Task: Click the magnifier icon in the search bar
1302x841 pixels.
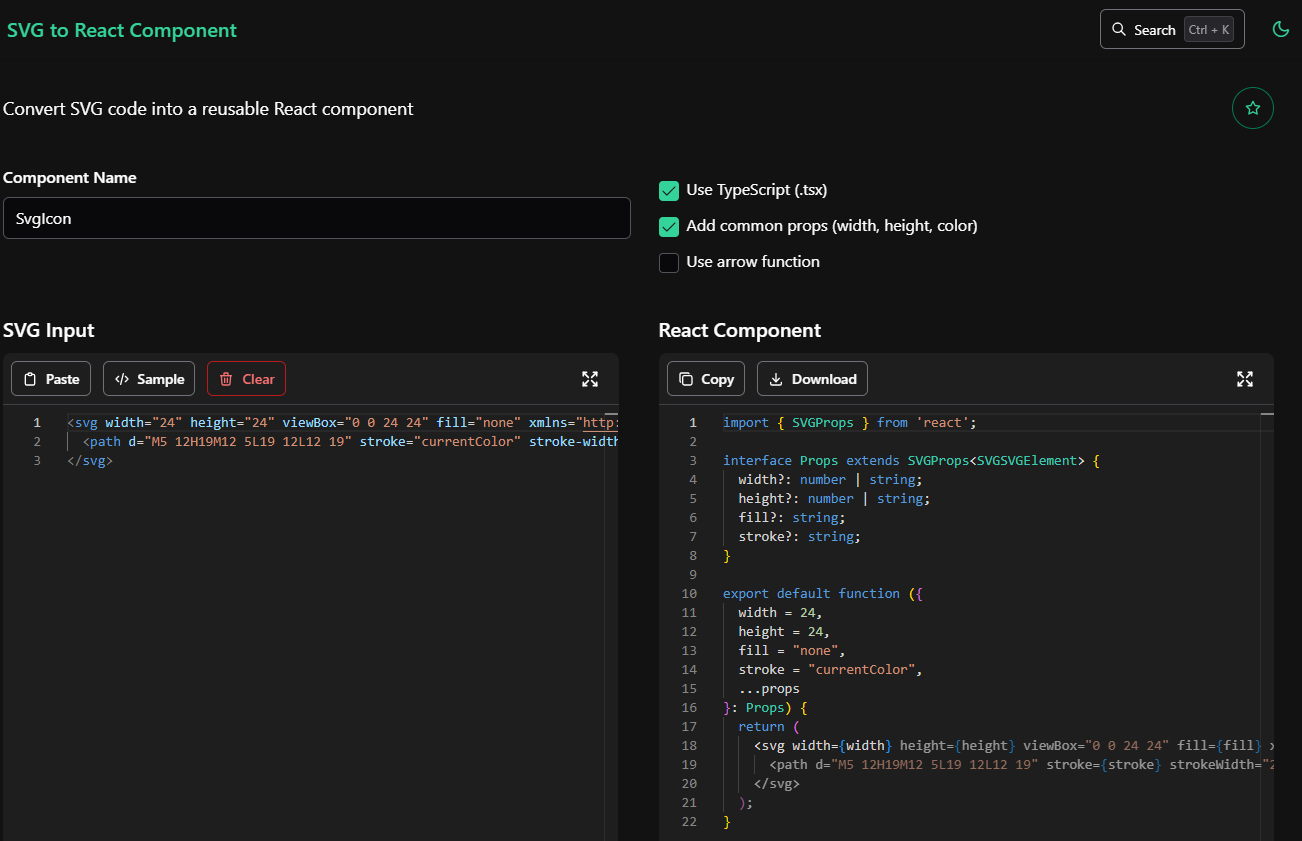Action: (x=1120, y=29)
